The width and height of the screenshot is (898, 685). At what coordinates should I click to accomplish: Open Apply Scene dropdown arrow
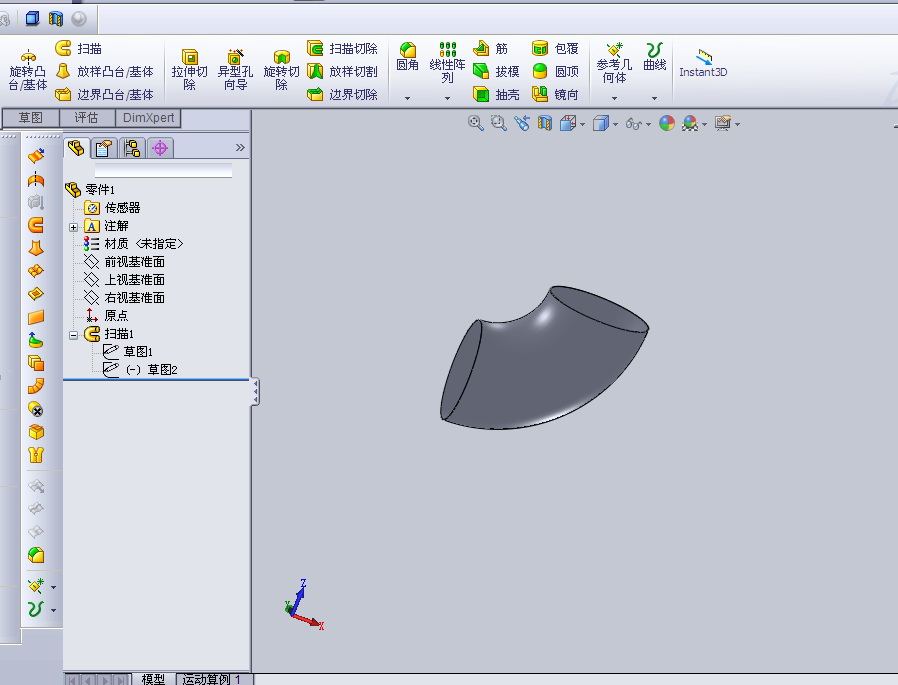coord(704,124)
